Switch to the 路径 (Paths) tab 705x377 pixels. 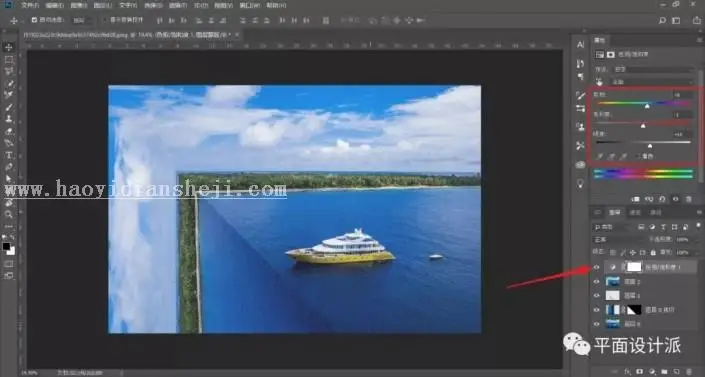coord(656,212)
